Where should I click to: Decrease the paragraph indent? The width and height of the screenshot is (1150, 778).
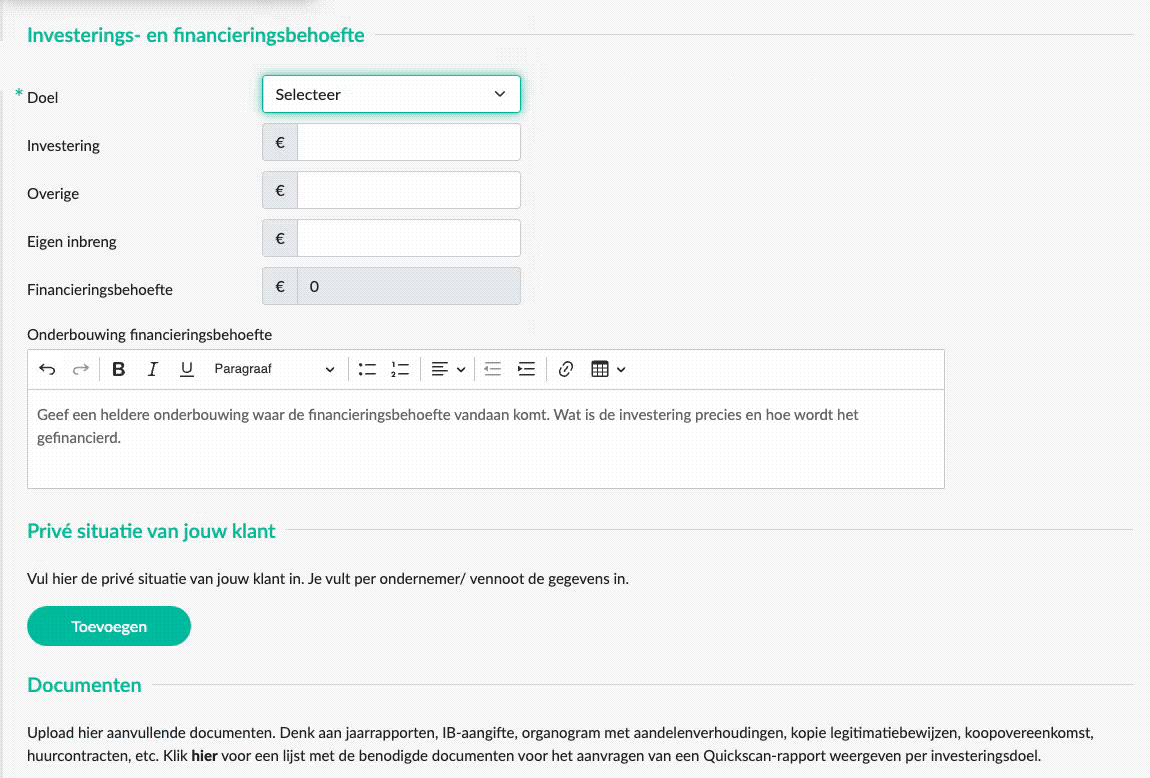tap(492, 369)
